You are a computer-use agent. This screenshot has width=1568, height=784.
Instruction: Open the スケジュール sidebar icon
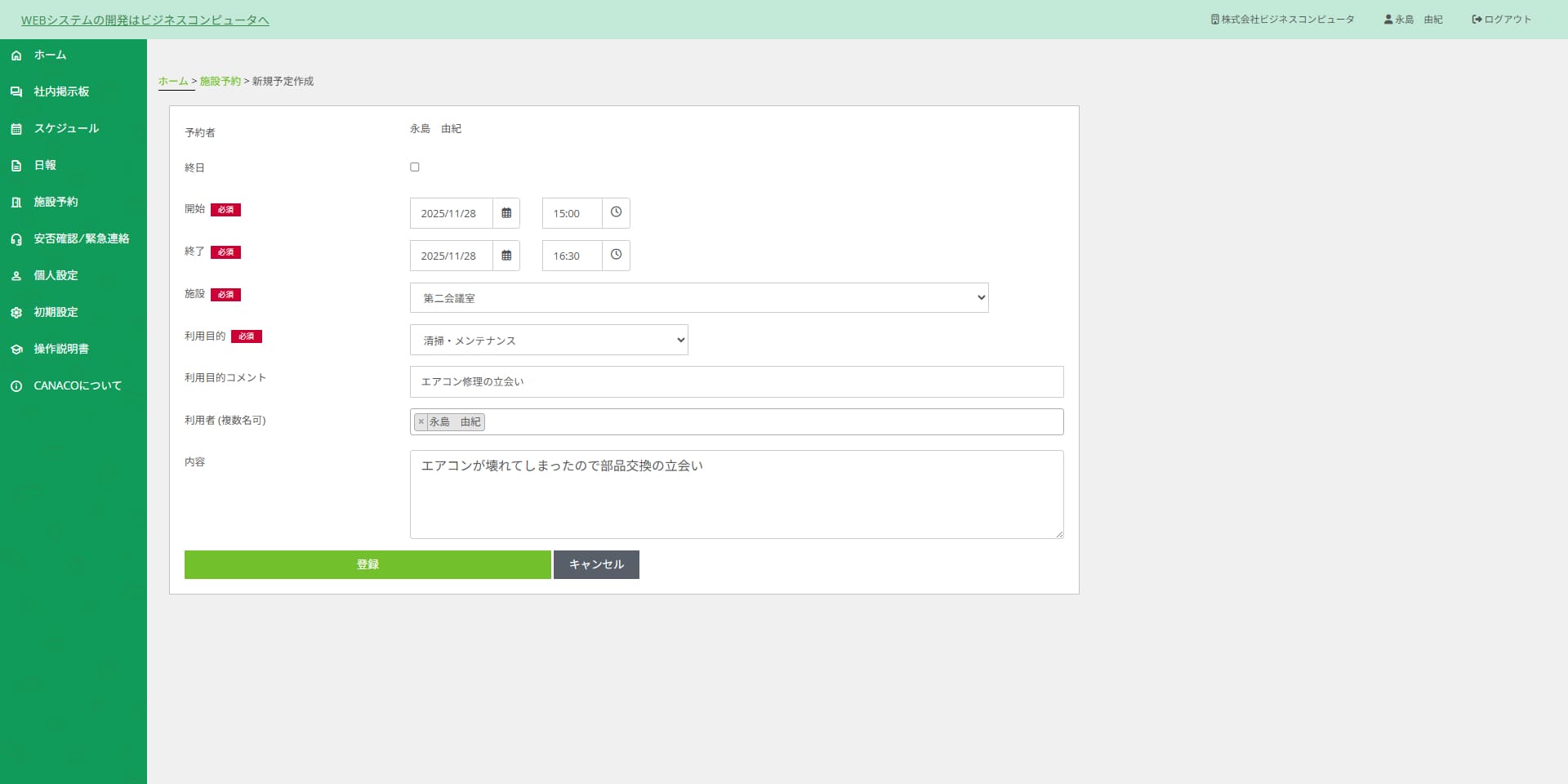[16, 128]
